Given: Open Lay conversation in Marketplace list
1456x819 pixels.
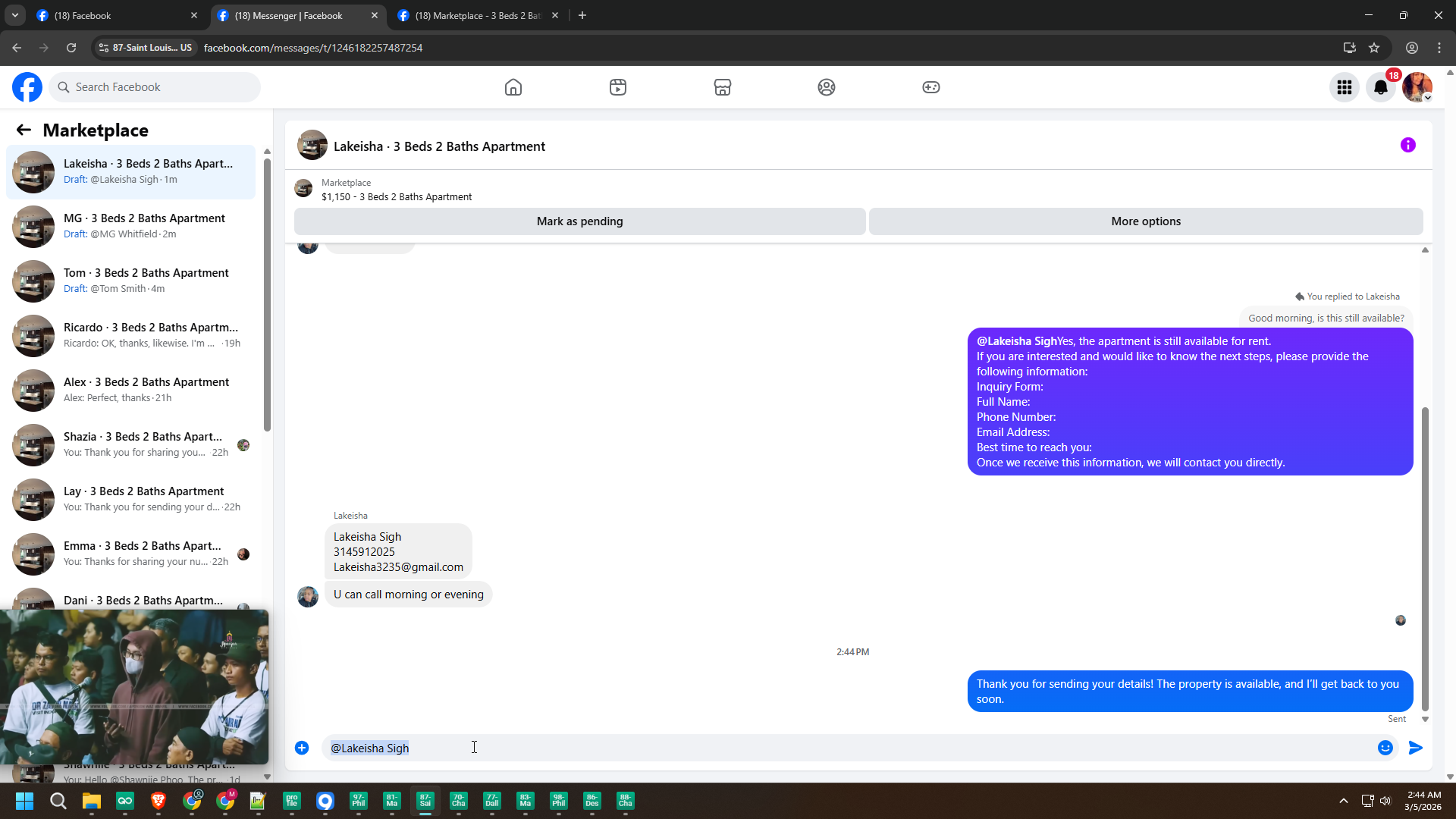Looking at the screenshot, I should [x=131, y=500].
